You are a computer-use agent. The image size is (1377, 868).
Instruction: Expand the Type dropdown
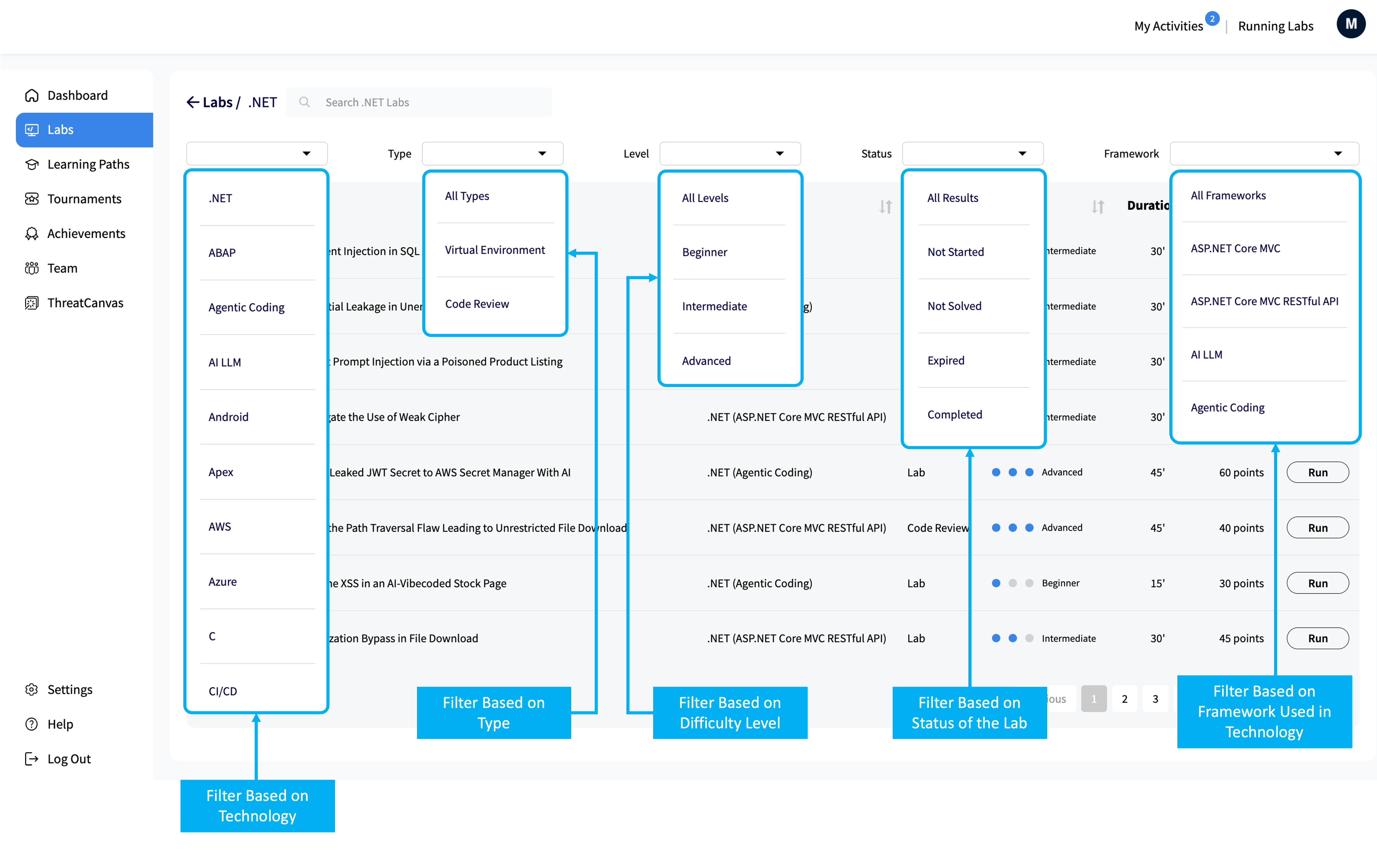pos(493,154)
